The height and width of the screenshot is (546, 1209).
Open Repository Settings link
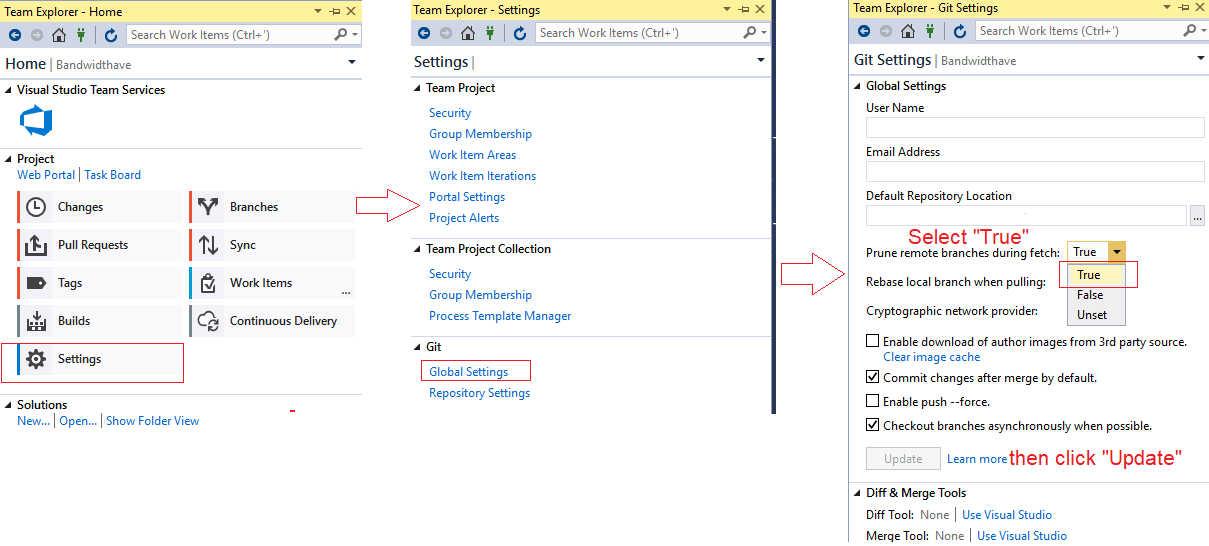tap(480, 393)
